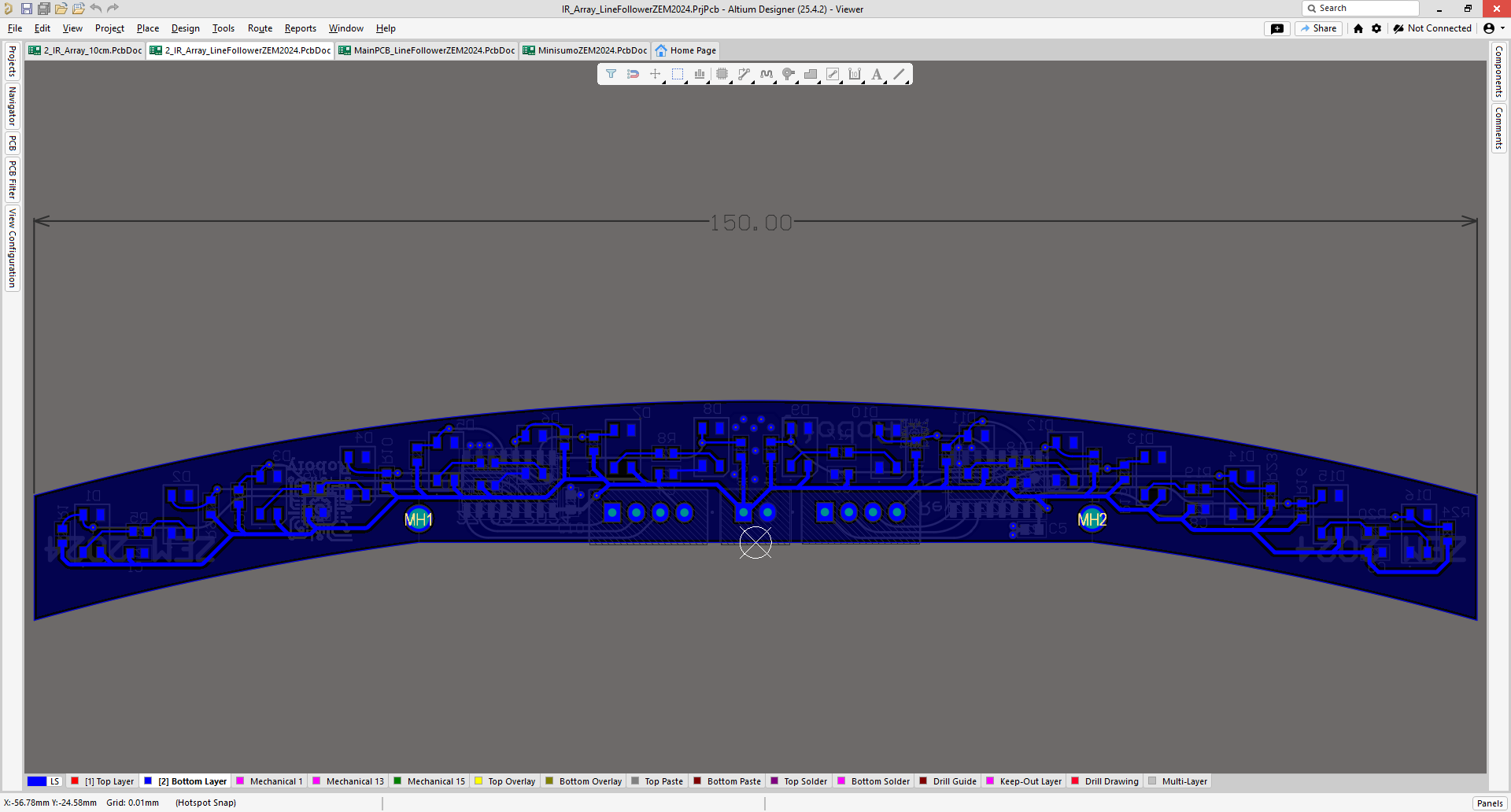Click the Share button

pos(1318,28)
